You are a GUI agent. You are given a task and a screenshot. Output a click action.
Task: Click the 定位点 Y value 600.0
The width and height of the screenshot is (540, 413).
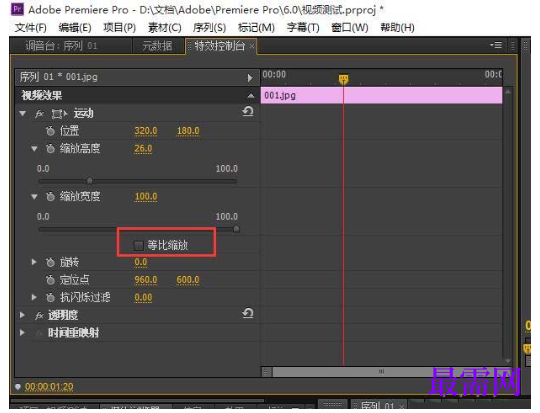[188, 280]
